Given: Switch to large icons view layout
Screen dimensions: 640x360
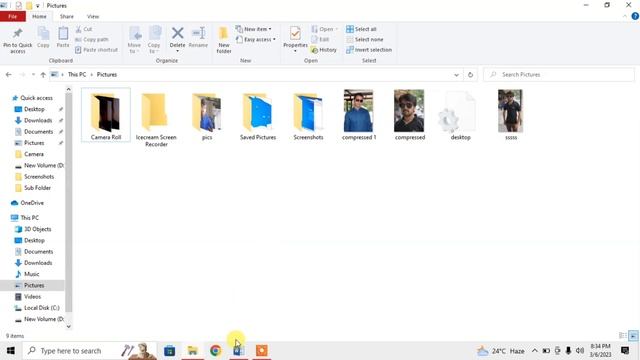Looking at the screenshot, I should (633, 336).
